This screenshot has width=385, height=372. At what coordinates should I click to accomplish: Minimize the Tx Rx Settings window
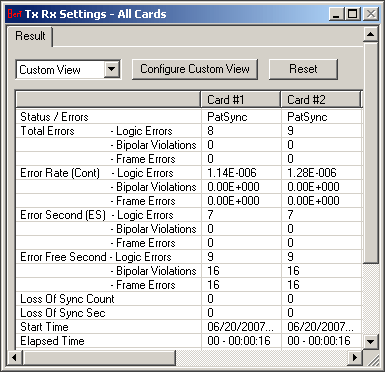pos(337,14)
